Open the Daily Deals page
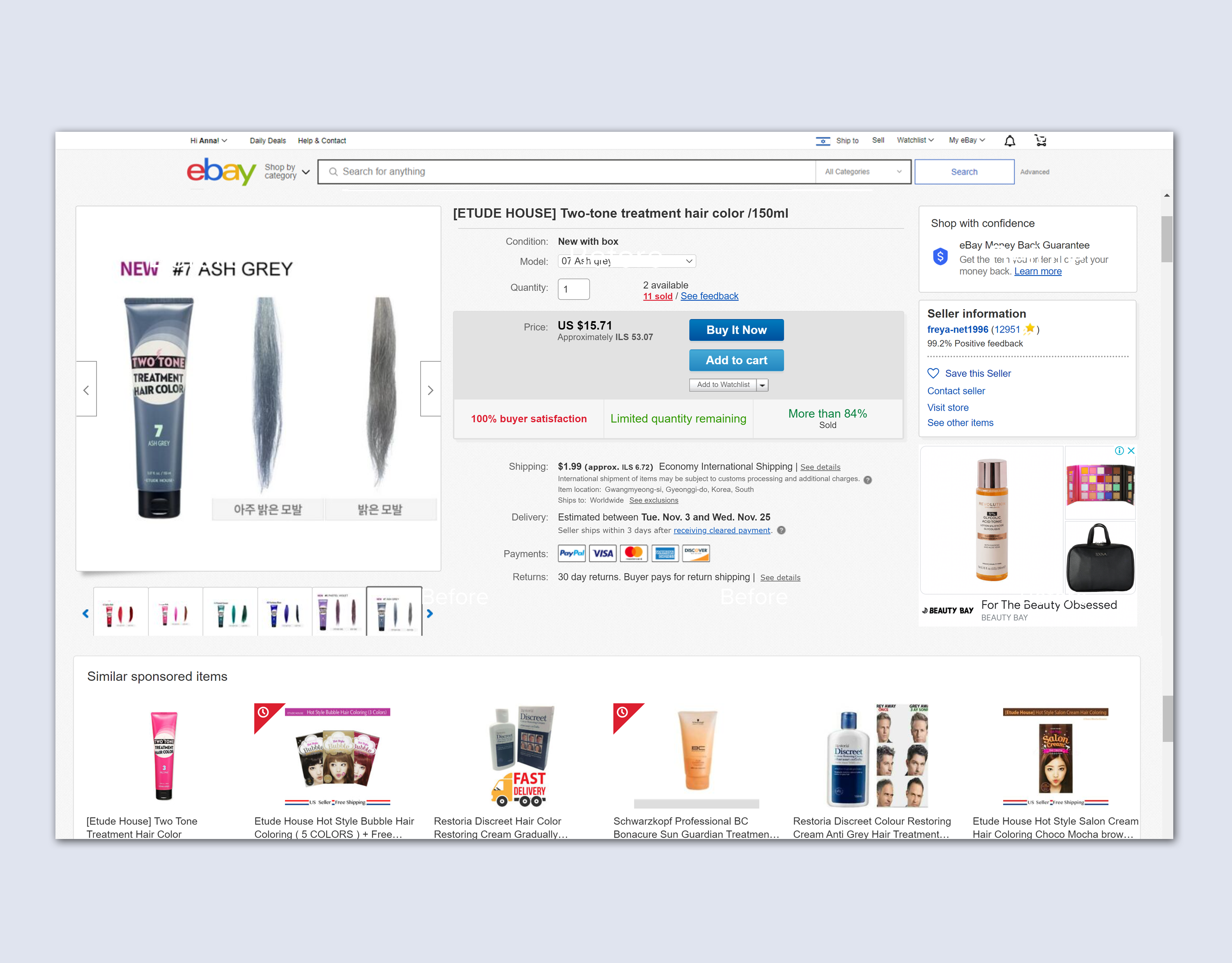 [x=268, y=140]
